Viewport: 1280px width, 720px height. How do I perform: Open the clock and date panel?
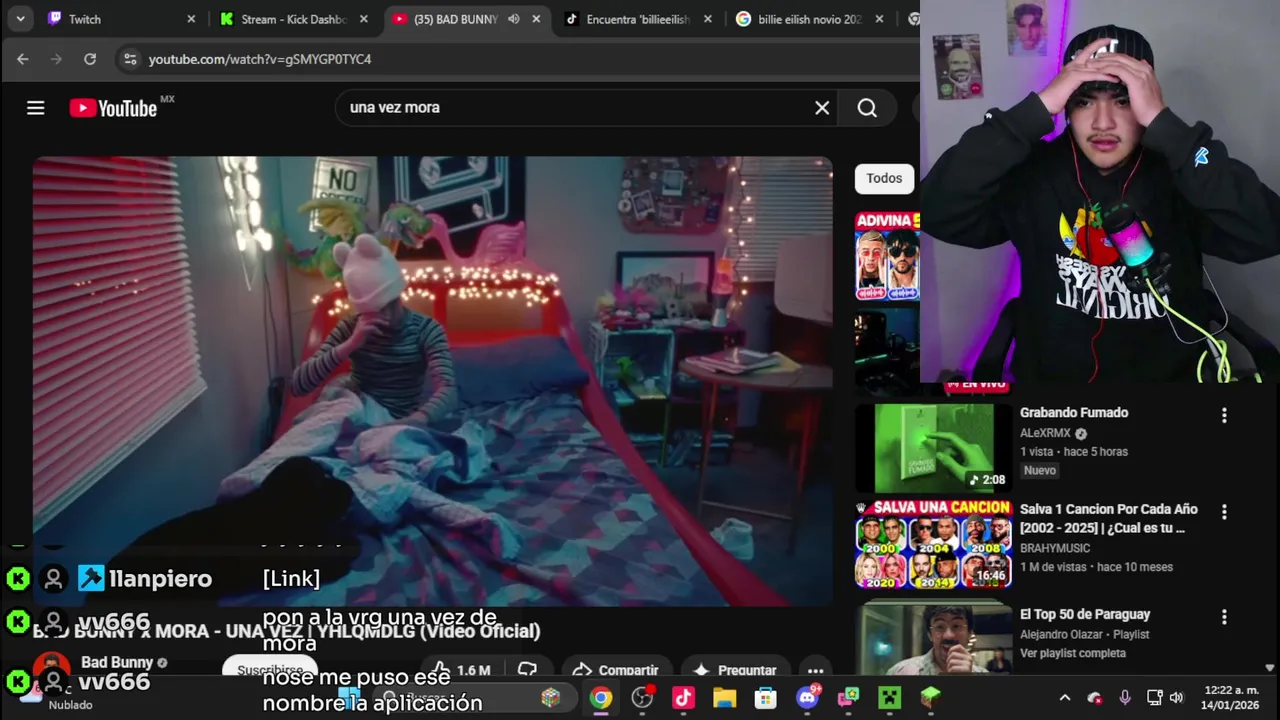pos(1231,697)
